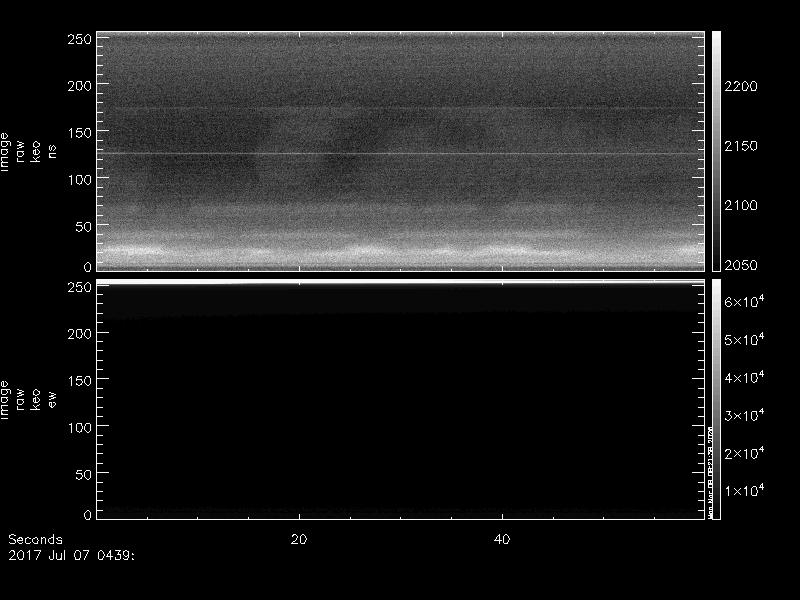Click the bright horizontal line in upper keogram
Image resolution: width=800 pixels, height=600 pixels.
click(400, 153)
